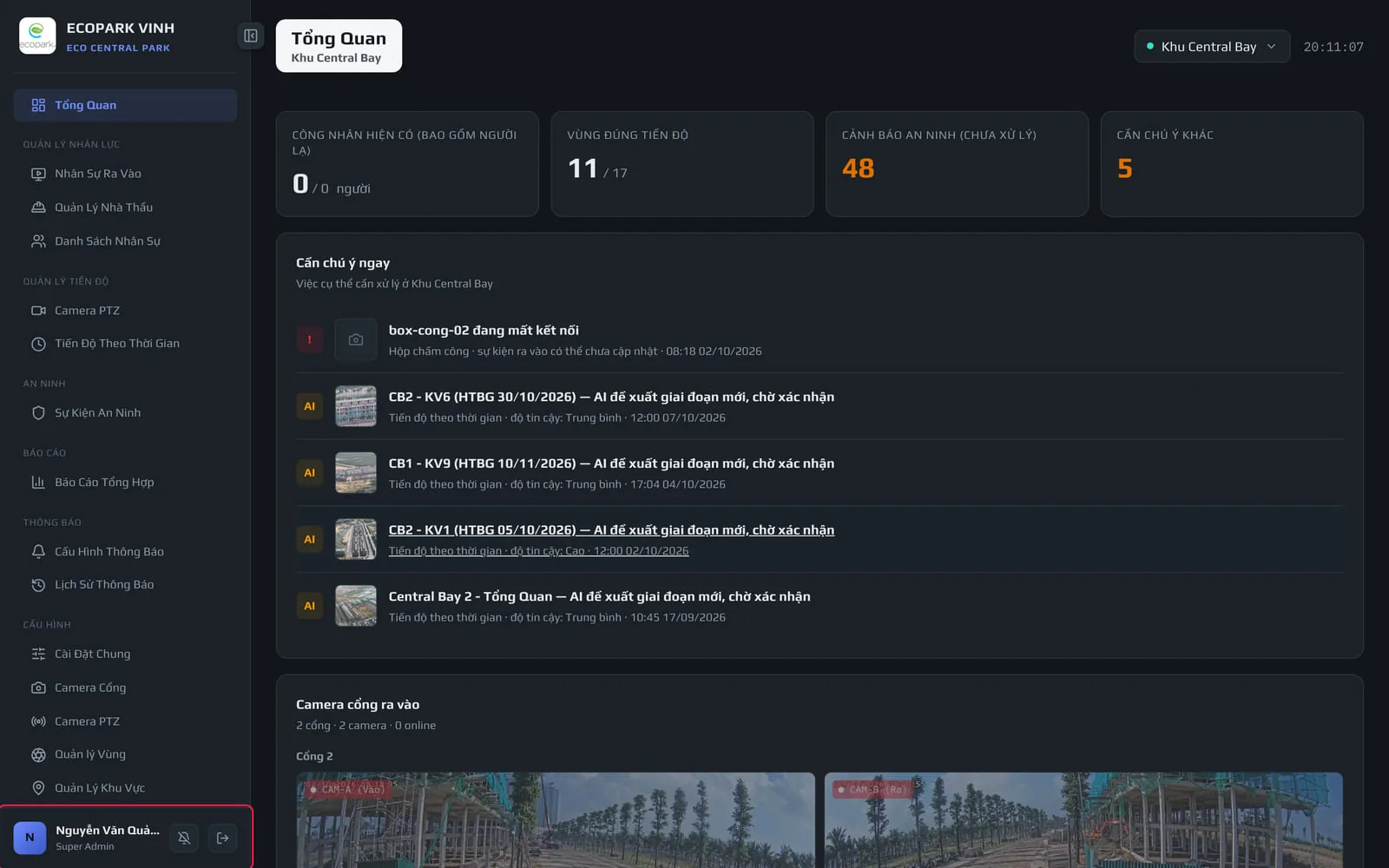Click the Ecopark logo icon
The width and height of the screenshot is (1389, 868).
click(37, 36)
